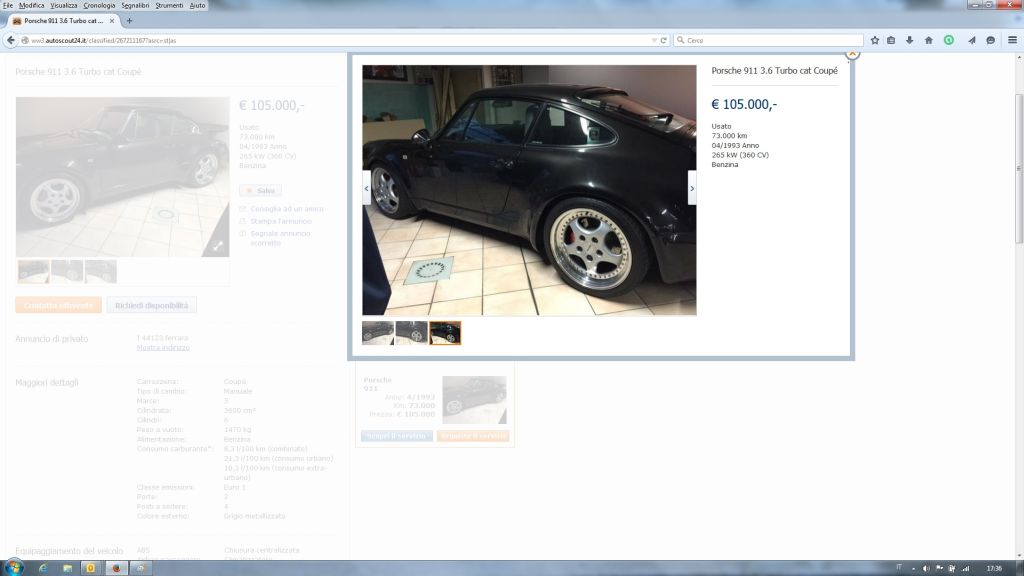Click the € 105.000,- price in the gallery

coord(744,104)
